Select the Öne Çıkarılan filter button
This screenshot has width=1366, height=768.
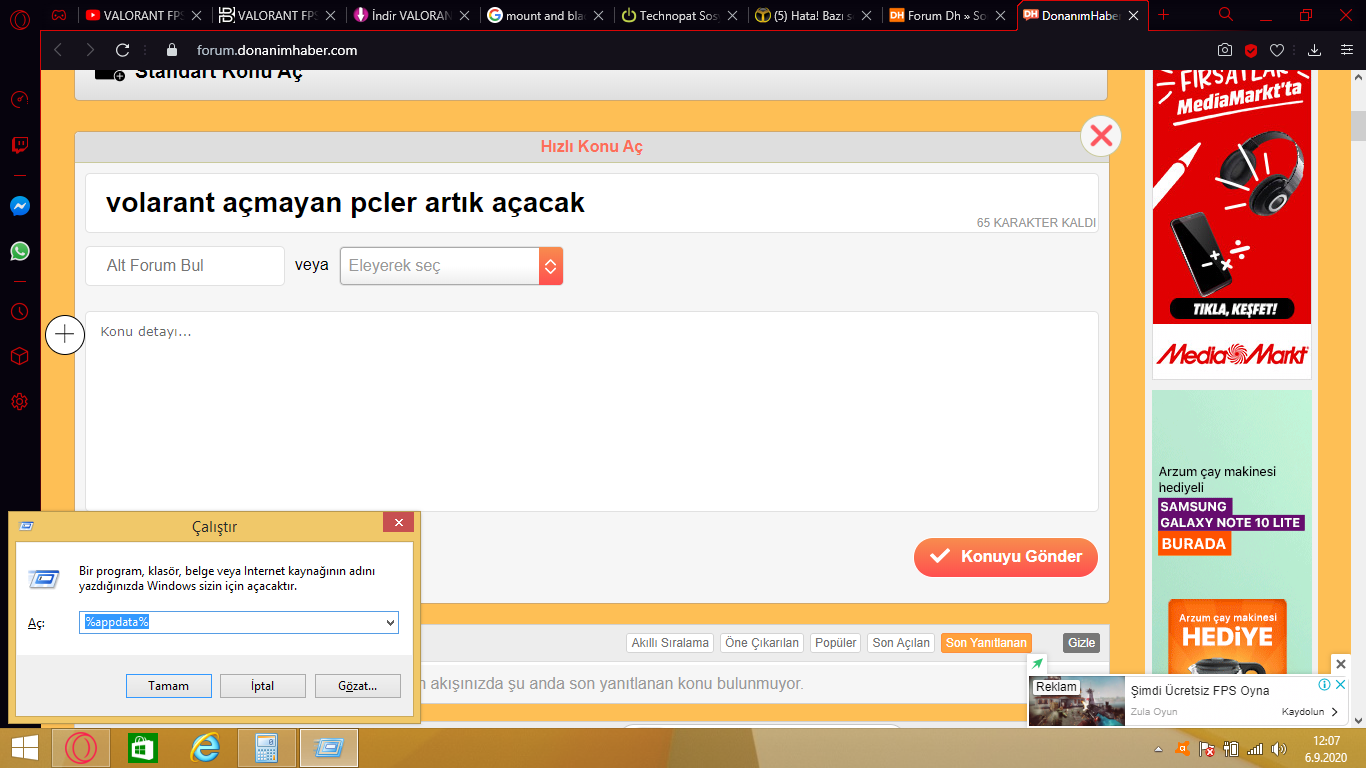762,643
